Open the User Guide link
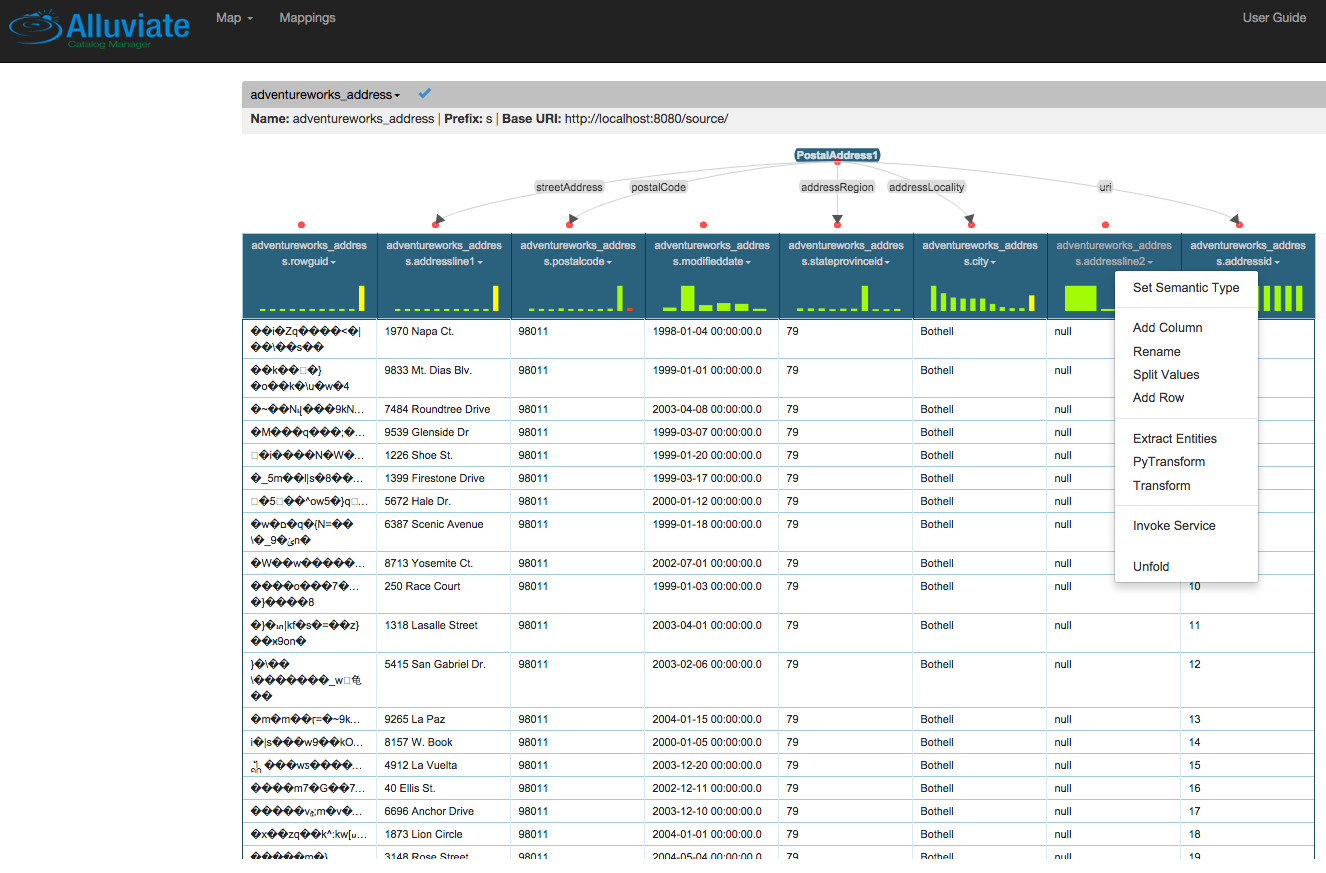The height and width of the screenshot is (873, 1326). (1274, 18)
